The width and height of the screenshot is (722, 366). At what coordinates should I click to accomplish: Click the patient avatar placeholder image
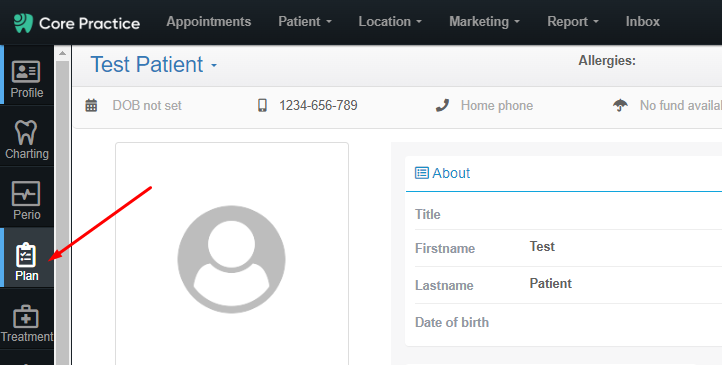click(x=231, y=259)
